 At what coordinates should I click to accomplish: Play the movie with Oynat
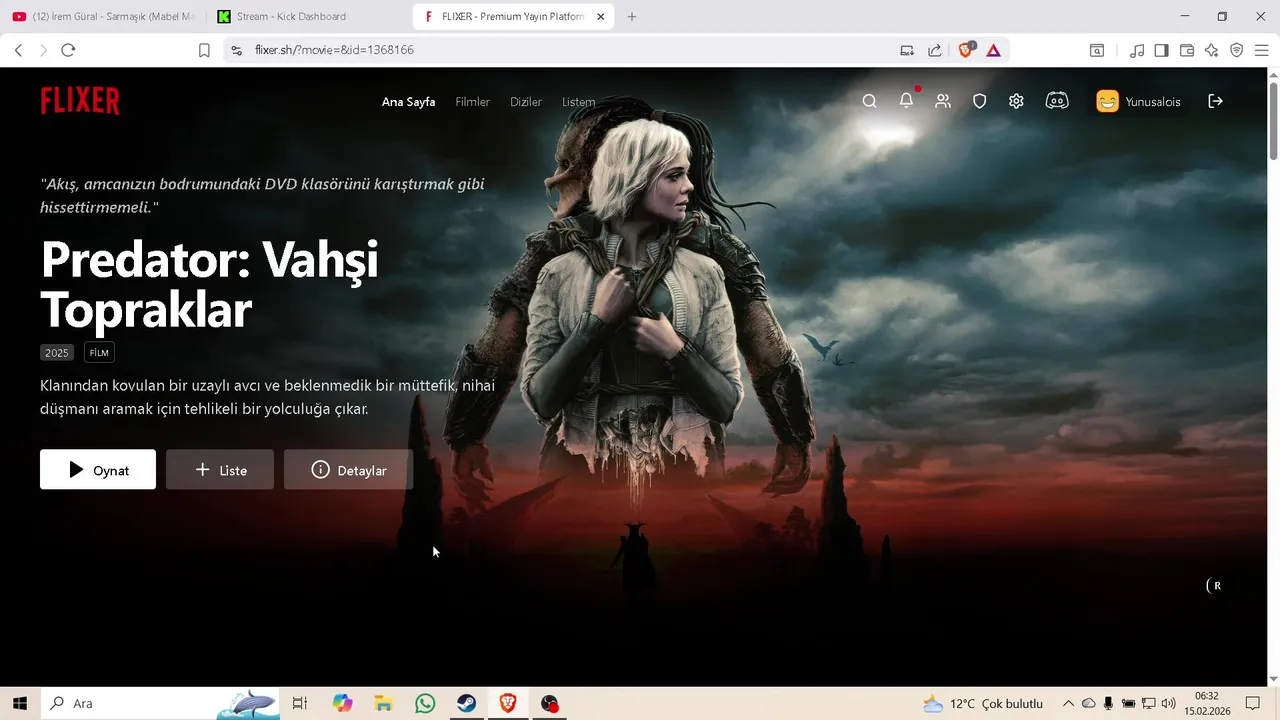coord(98,470)
